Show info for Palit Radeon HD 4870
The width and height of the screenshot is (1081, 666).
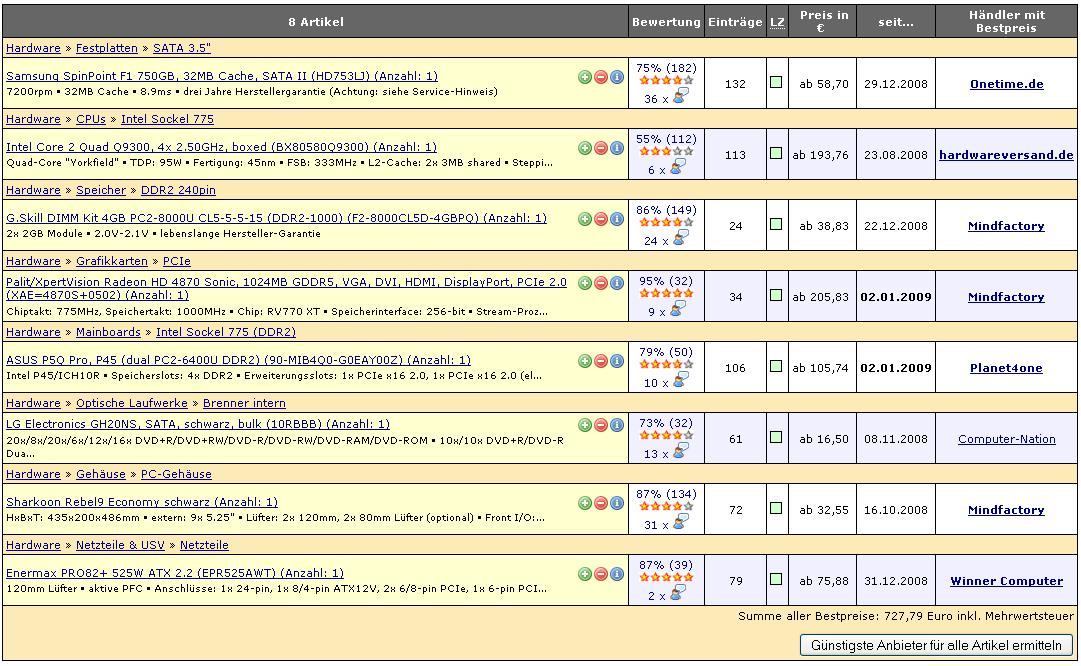[x=617, y=283]
